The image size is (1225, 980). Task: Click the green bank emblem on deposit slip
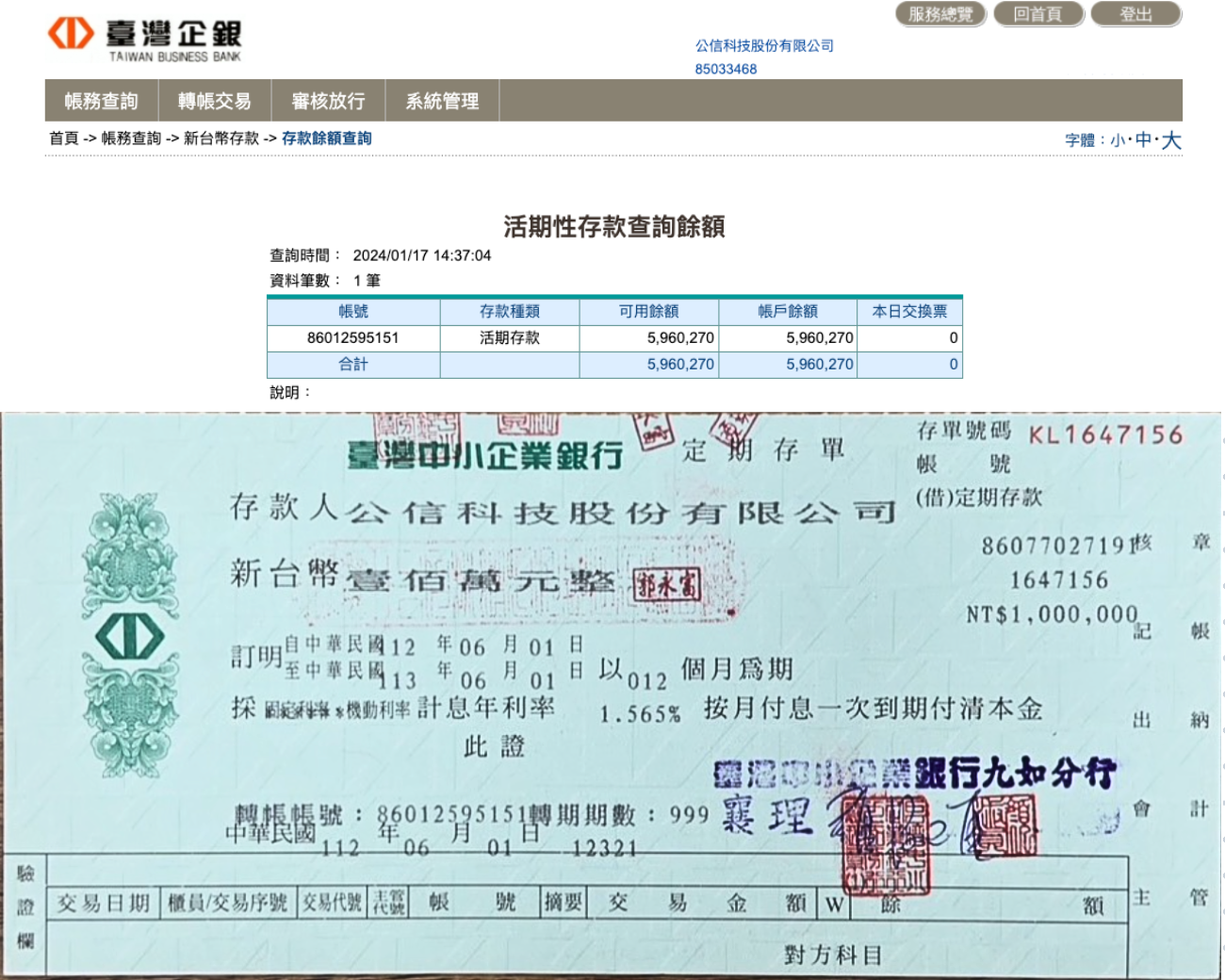[x=130, y=635]
